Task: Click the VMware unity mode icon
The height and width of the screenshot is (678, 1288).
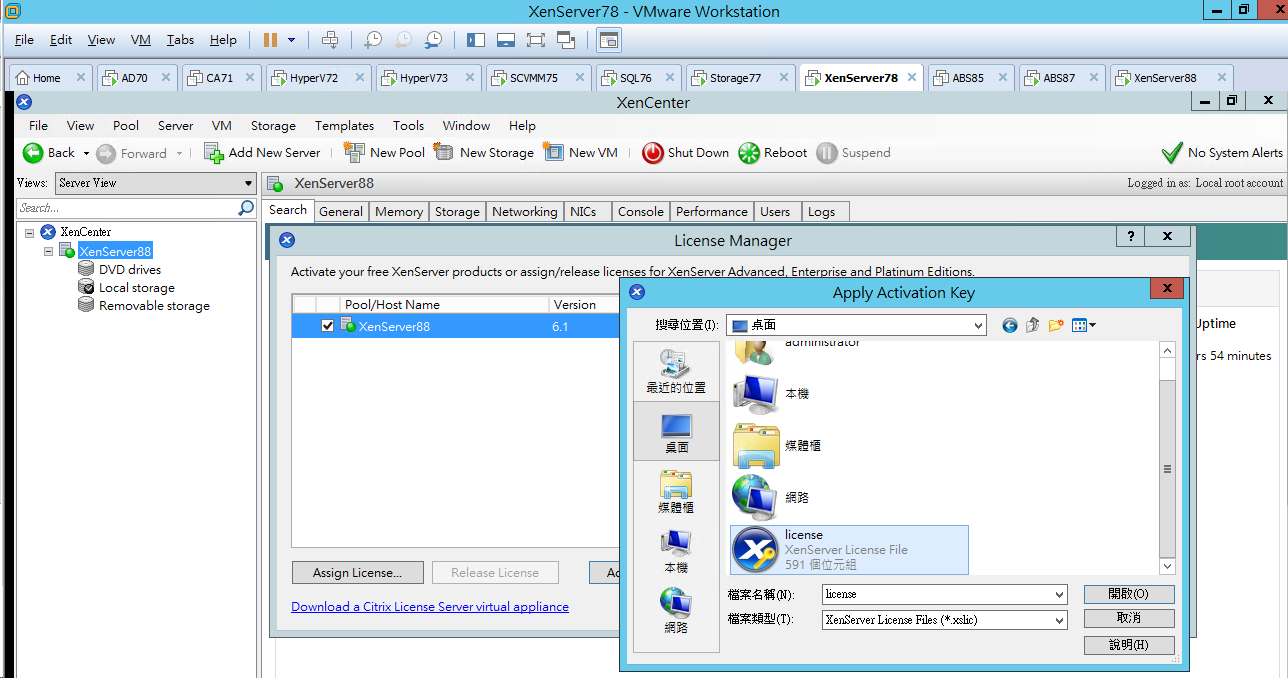Action: click(566, 40)
